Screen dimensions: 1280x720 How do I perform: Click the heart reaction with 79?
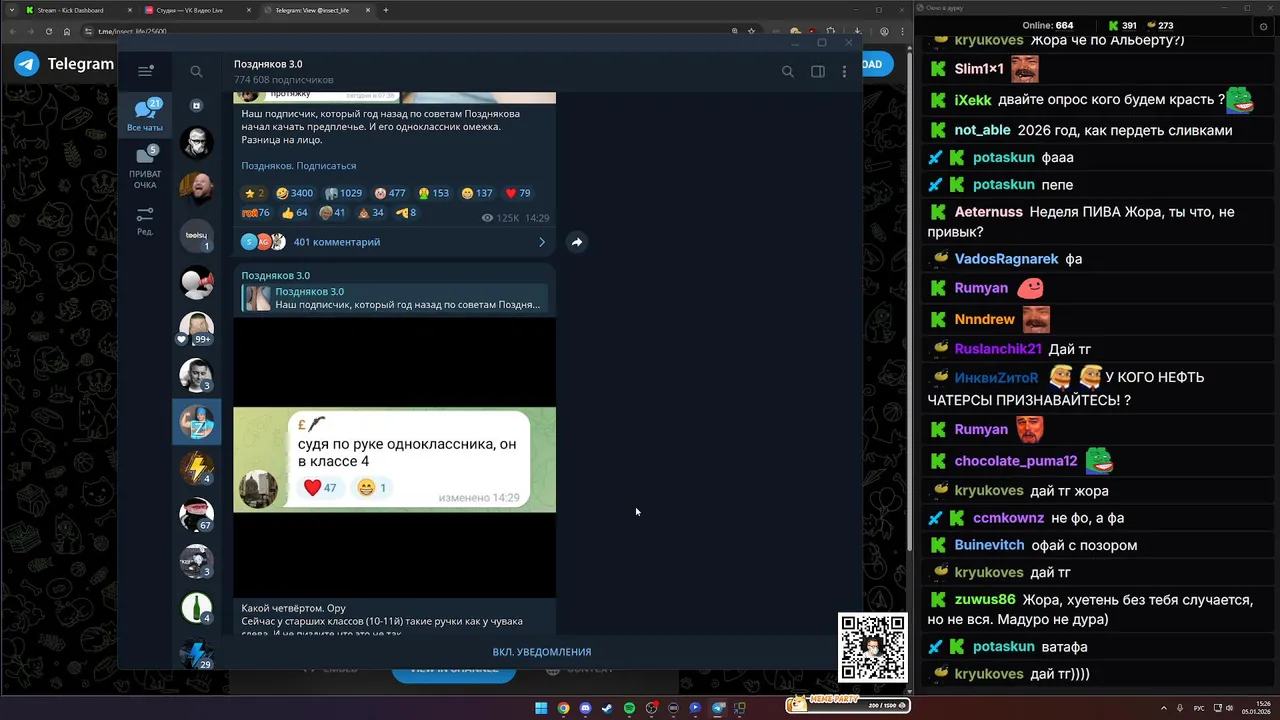(518, 193)
